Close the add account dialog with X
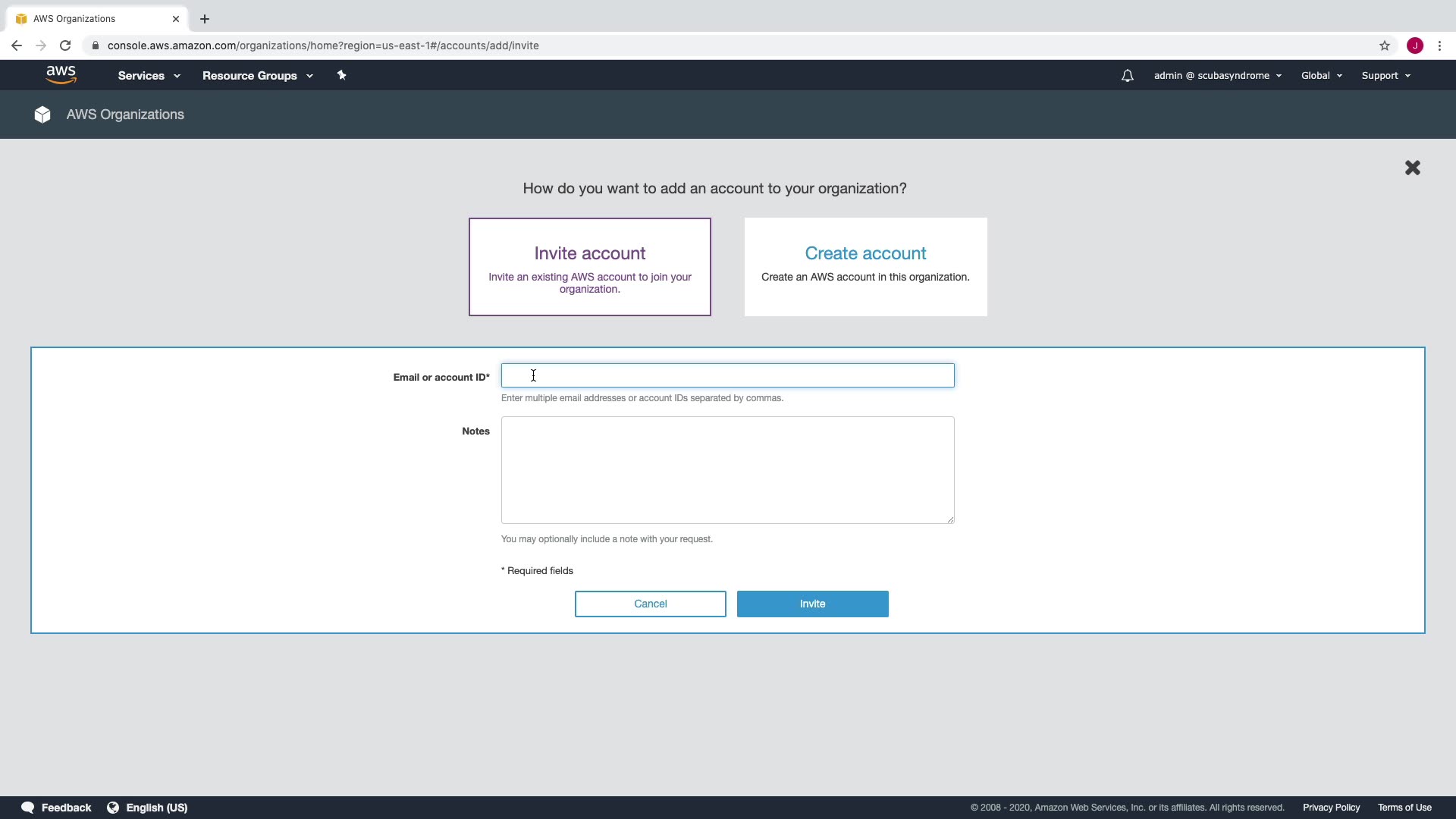The width and height of the screenshot is (1456, 819). coord(1412,168)
